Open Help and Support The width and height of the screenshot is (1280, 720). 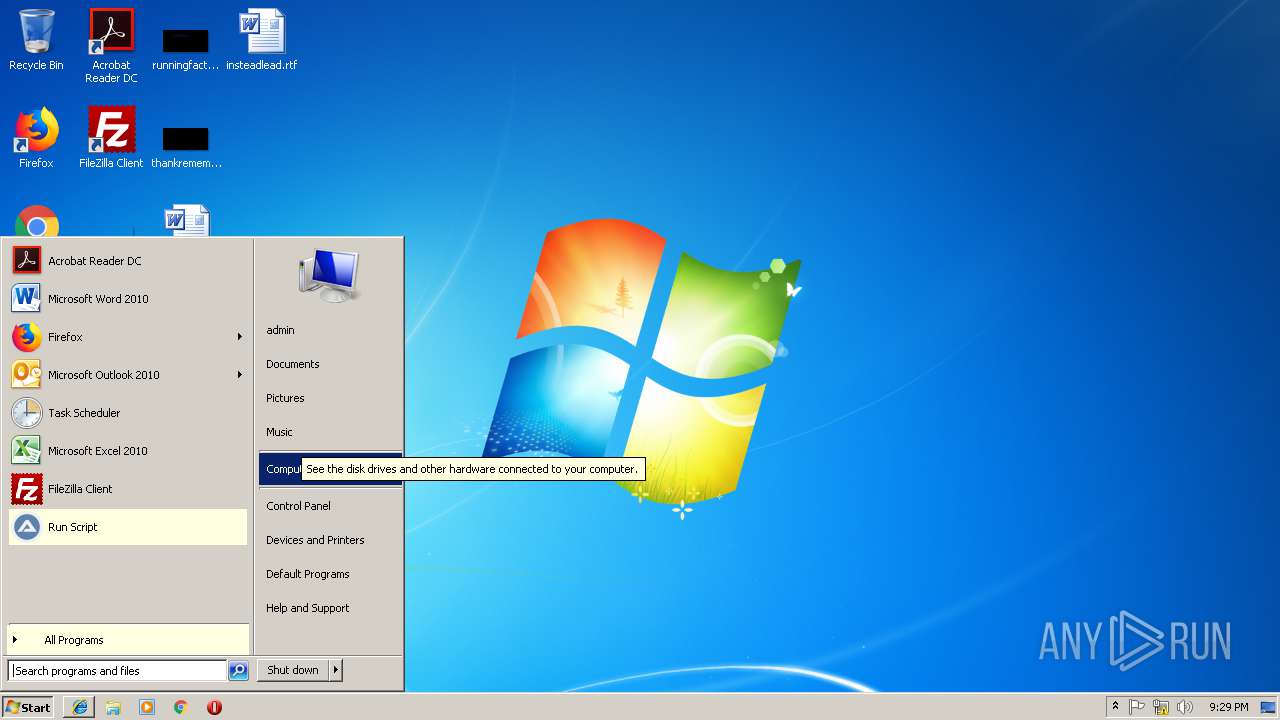tap(330, 608)
